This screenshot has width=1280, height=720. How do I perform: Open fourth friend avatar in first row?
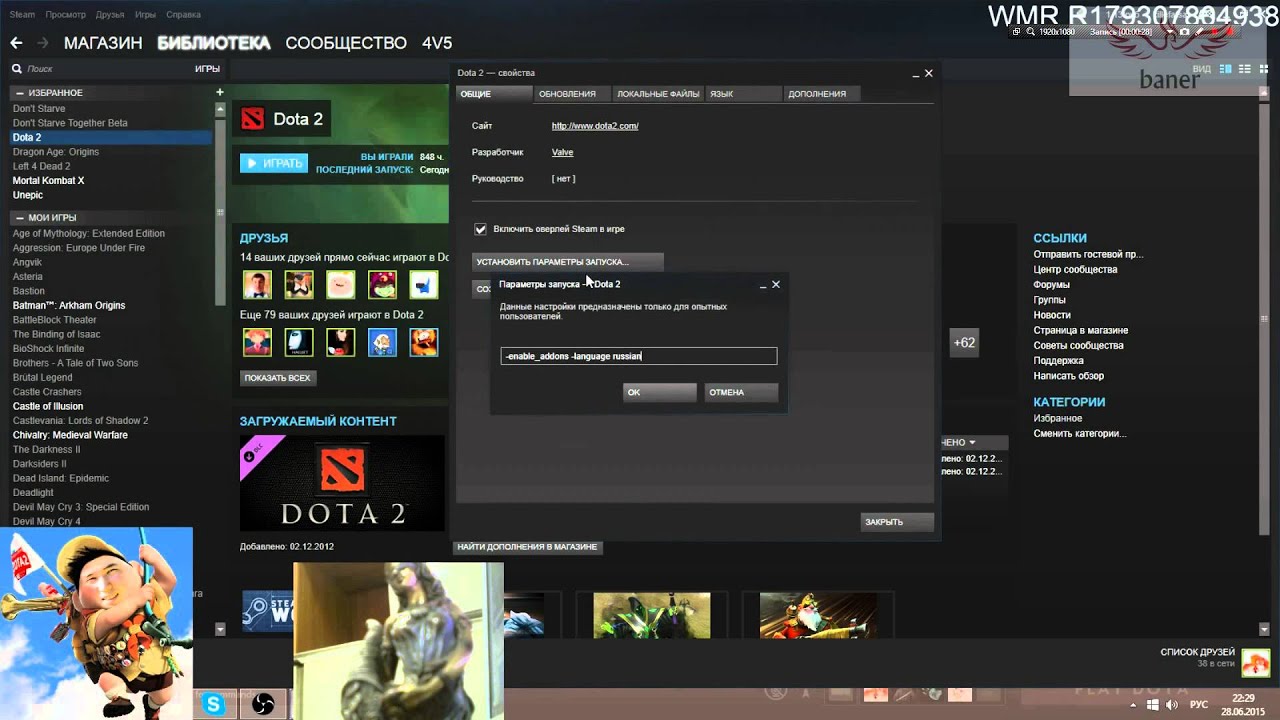[x=382, y=284]
